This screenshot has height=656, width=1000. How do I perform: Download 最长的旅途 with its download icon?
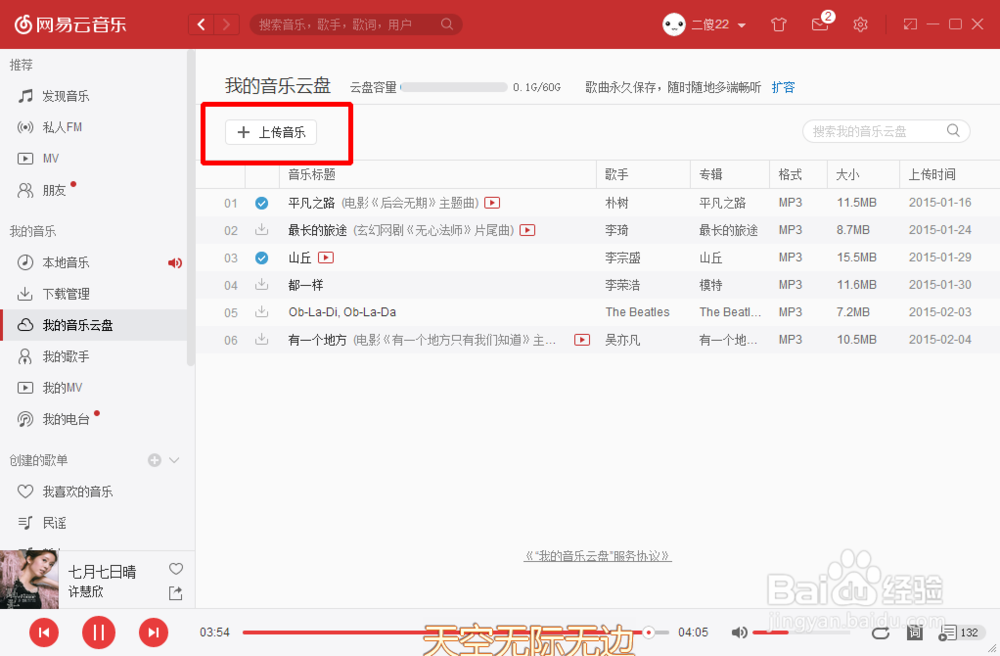tap(261, 230)
